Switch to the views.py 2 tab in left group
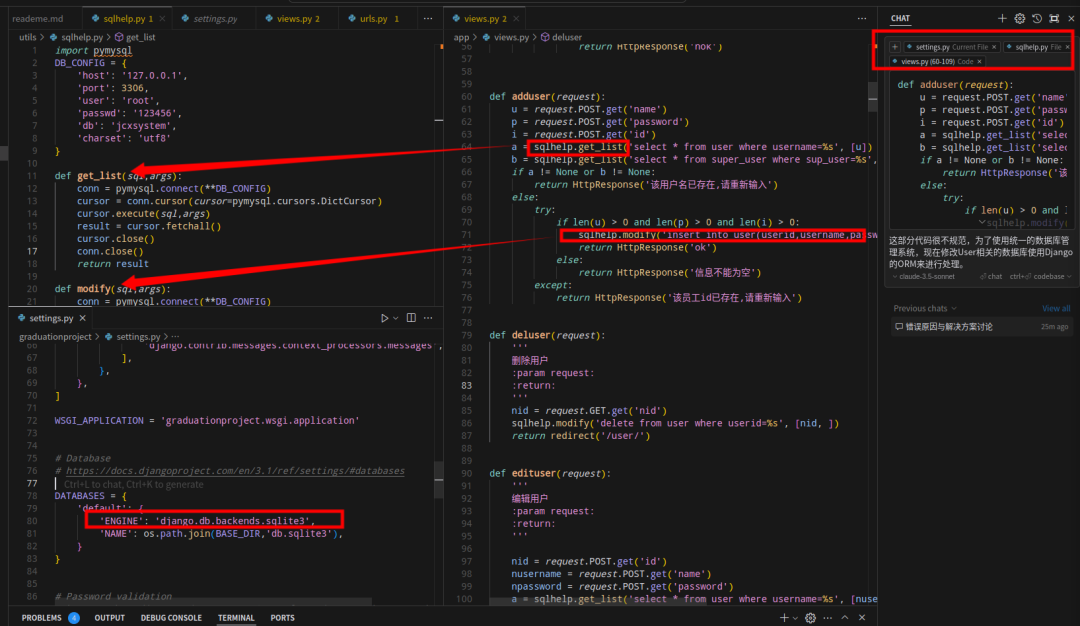Image resolution: width=1080 pixels, height=626 pixels. coord(296,19)
